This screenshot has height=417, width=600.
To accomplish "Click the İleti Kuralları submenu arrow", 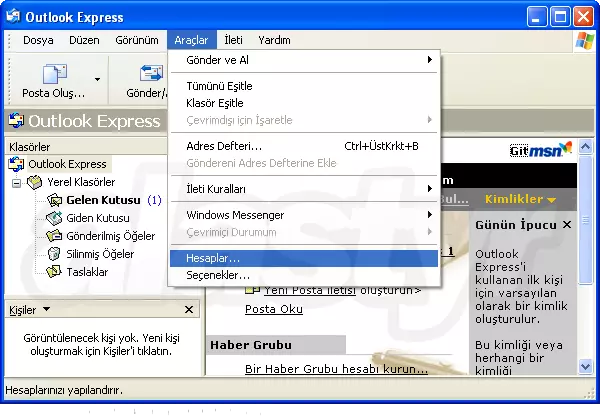I will [x=430, y=189].
